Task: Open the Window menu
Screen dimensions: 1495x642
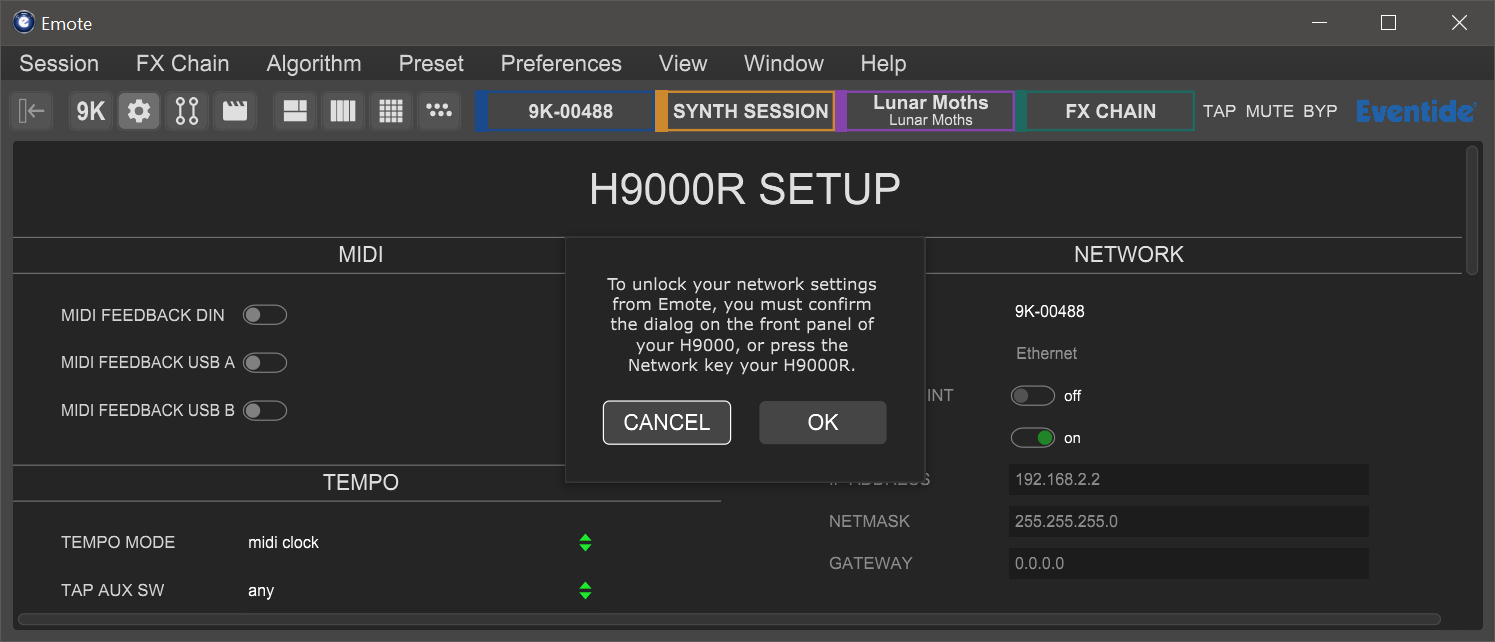Action: coord(784,64)
